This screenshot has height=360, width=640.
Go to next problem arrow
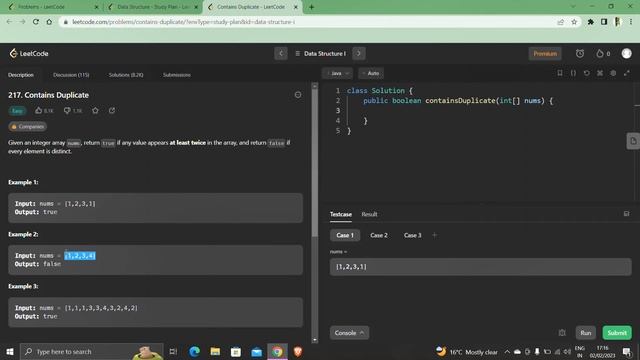(x=359, y=53)
